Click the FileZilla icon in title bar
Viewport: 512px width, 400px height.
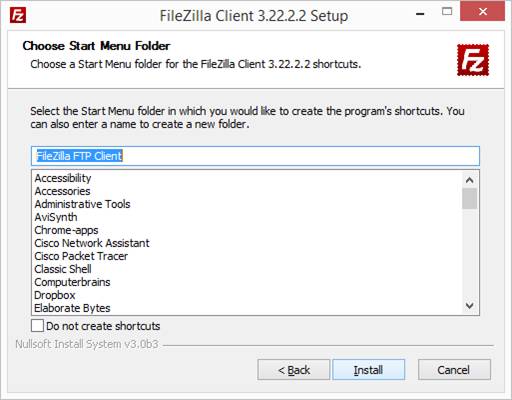pyautogui.click(x=18, y=15)
